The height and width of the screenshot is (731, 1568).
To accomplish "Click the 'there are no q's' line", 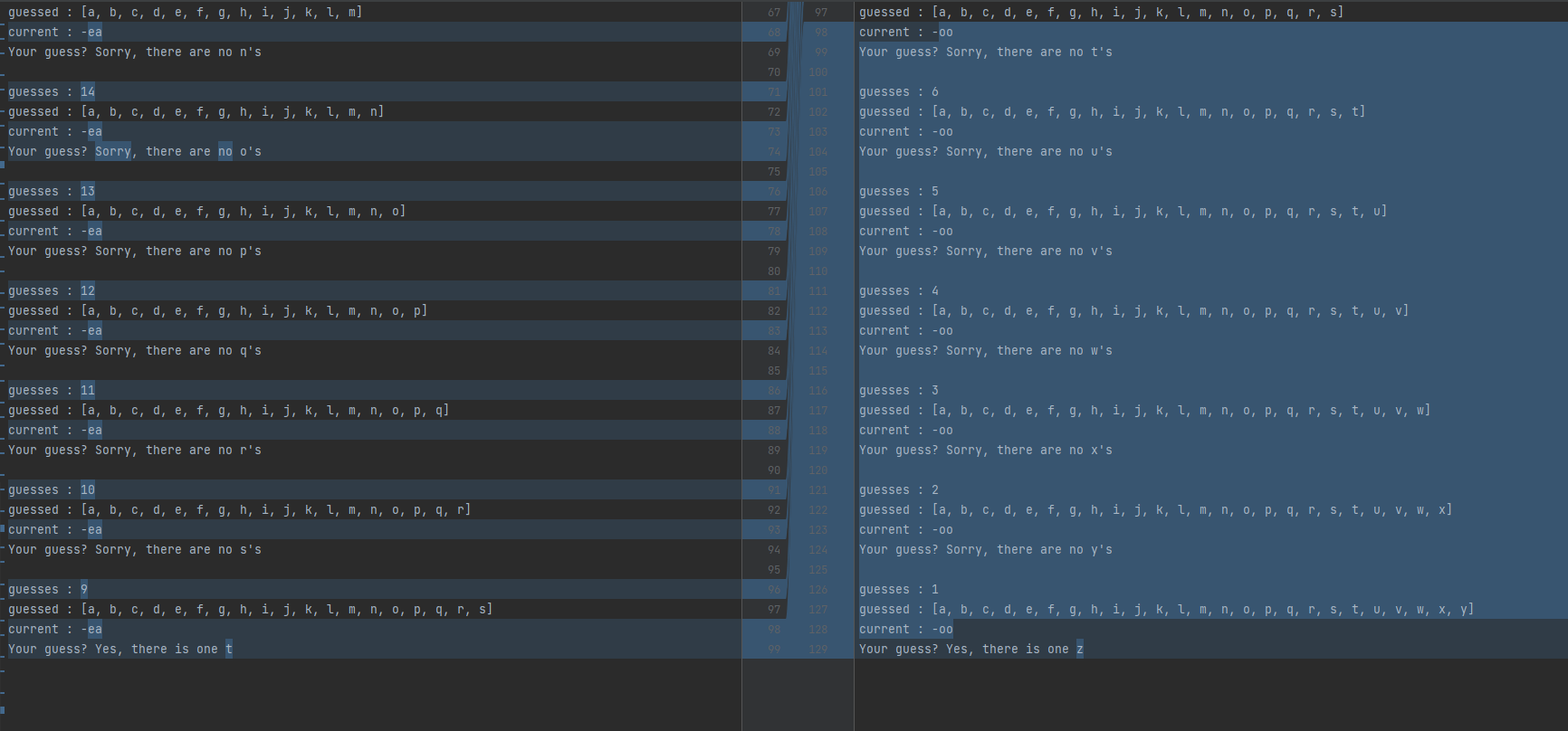I will 203,351.
